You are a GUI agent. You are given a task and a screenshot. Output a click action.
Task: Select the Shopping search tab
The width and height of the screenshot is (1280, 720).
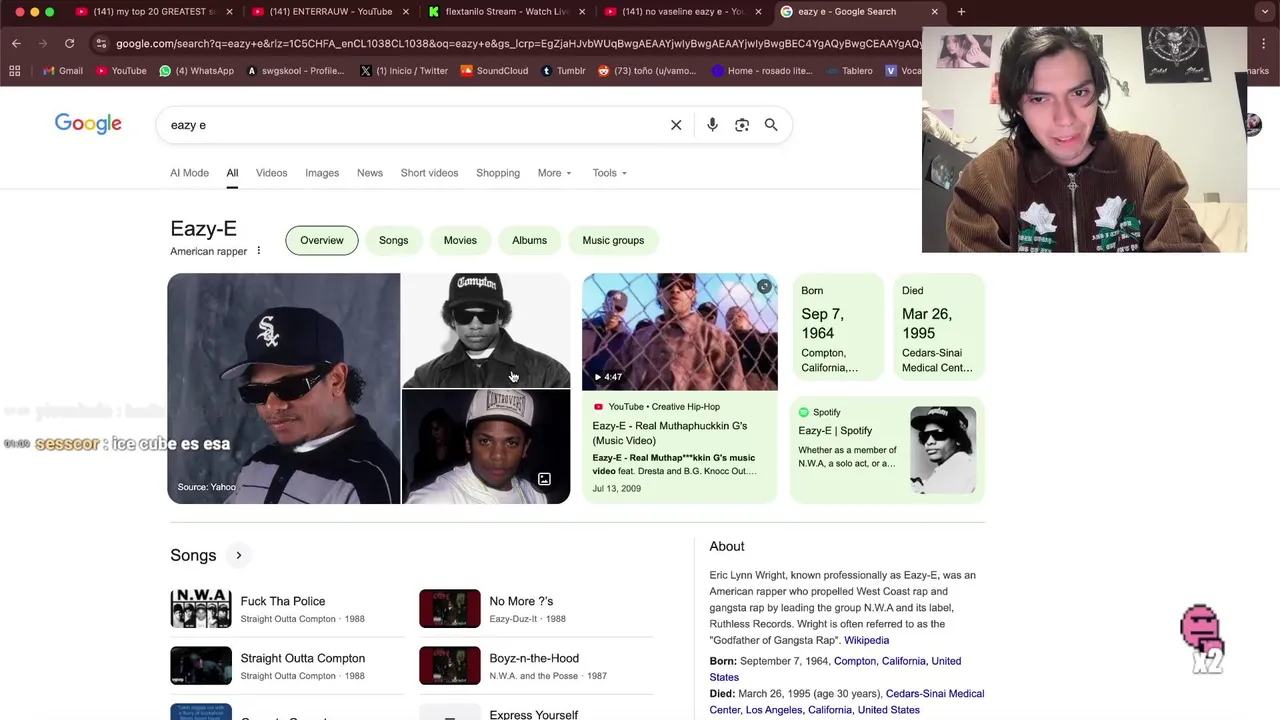[498, 173]
